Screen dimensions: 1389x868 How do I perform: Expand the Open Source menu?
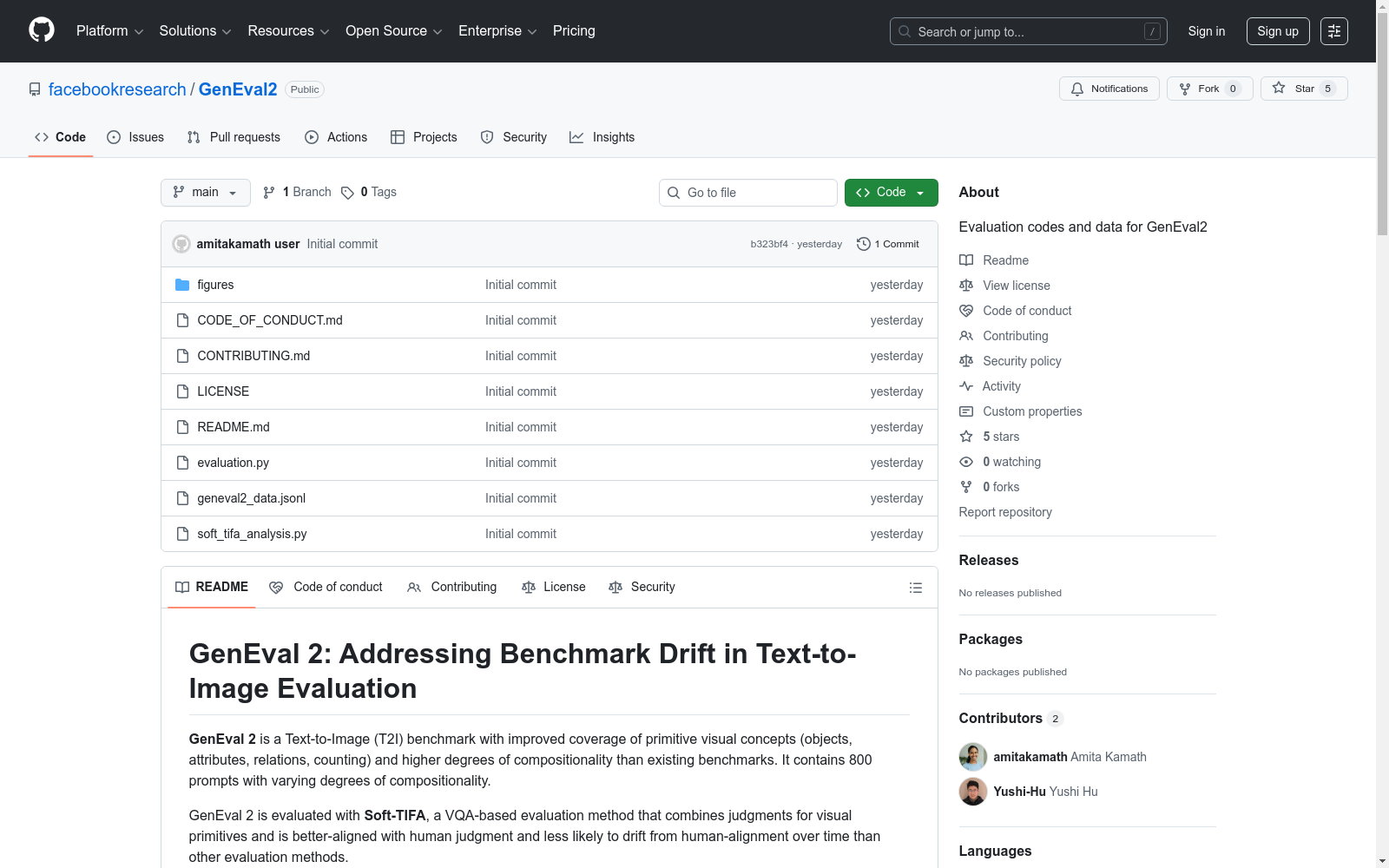point(394,31)
